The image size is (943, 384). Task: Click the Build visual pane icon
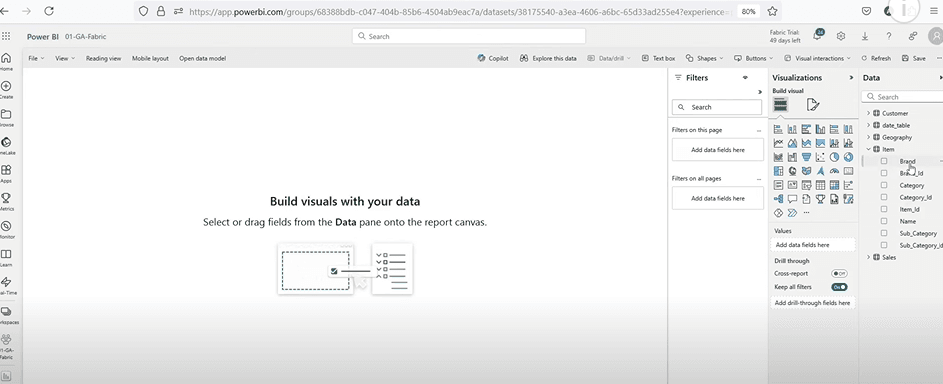pyautogui.click(x=781, y=105)
